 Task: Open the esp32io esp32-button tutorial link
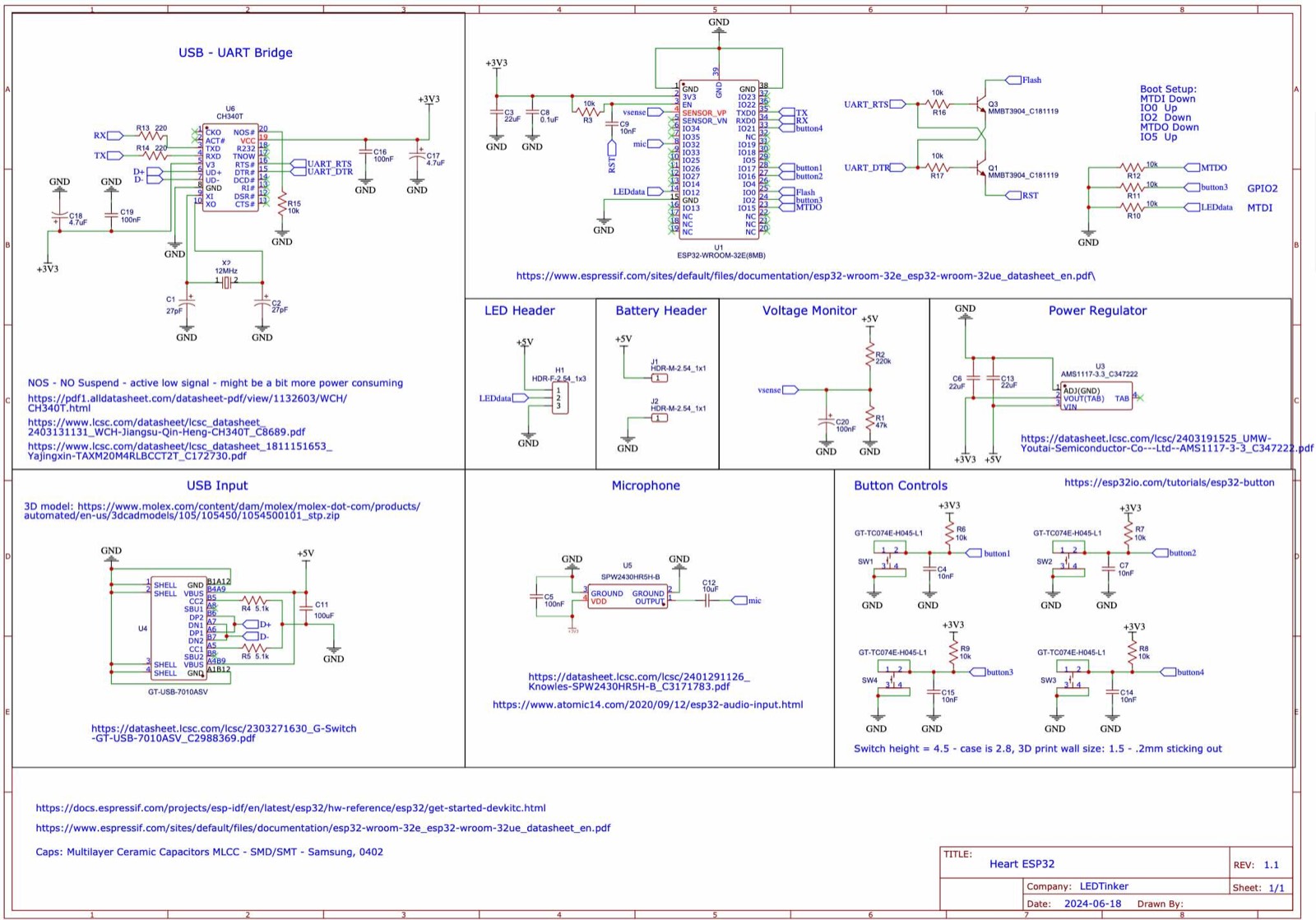tap(1170, 482)
